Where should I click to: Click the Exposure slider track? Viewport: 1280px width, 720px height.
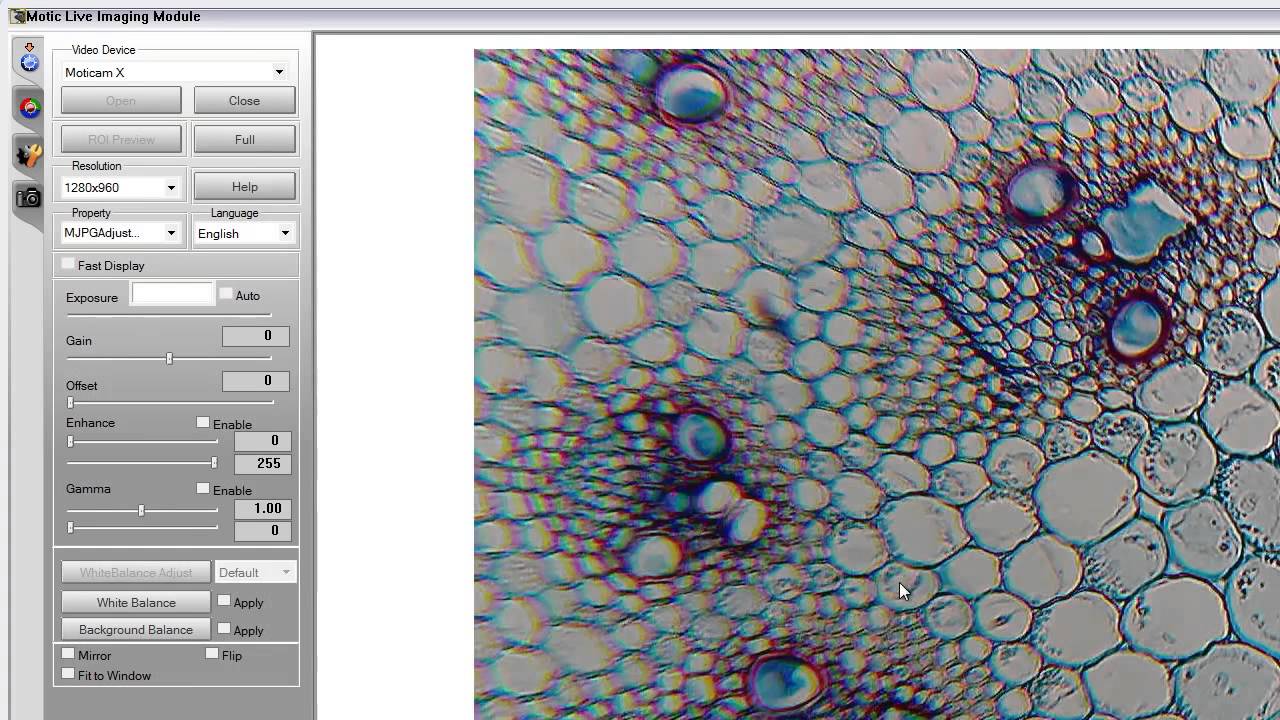coord(169,315)
